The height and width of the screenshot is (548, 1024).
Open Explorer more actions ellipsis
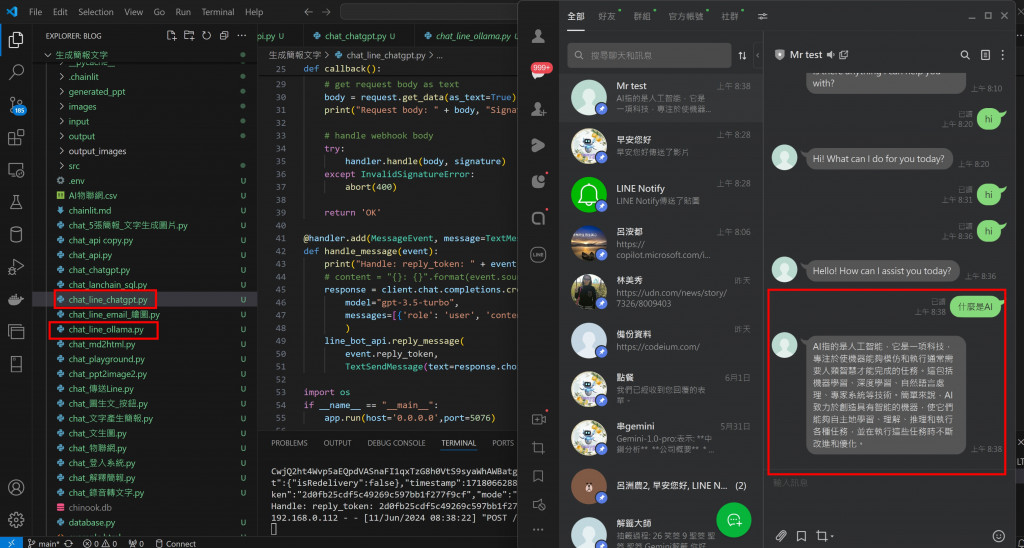pyautogui.click(x=242, y=36)
